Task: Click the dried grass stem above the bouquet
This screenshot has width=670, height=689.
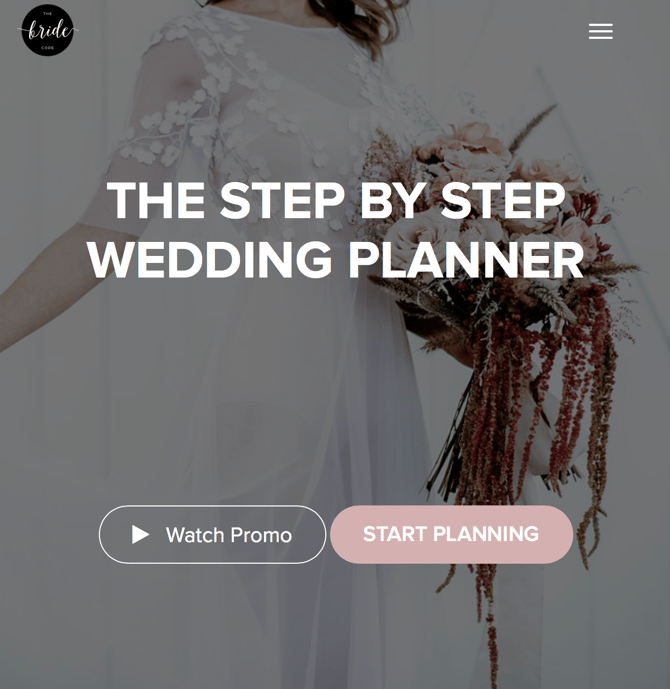Action: (x=534, y=127)
